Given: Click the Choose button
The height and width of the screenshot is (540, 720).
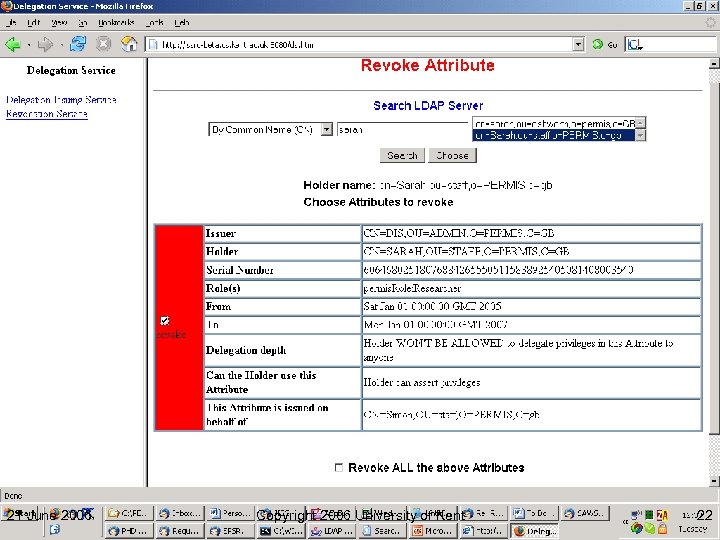Looking at the screenshot, I should 452,155.
